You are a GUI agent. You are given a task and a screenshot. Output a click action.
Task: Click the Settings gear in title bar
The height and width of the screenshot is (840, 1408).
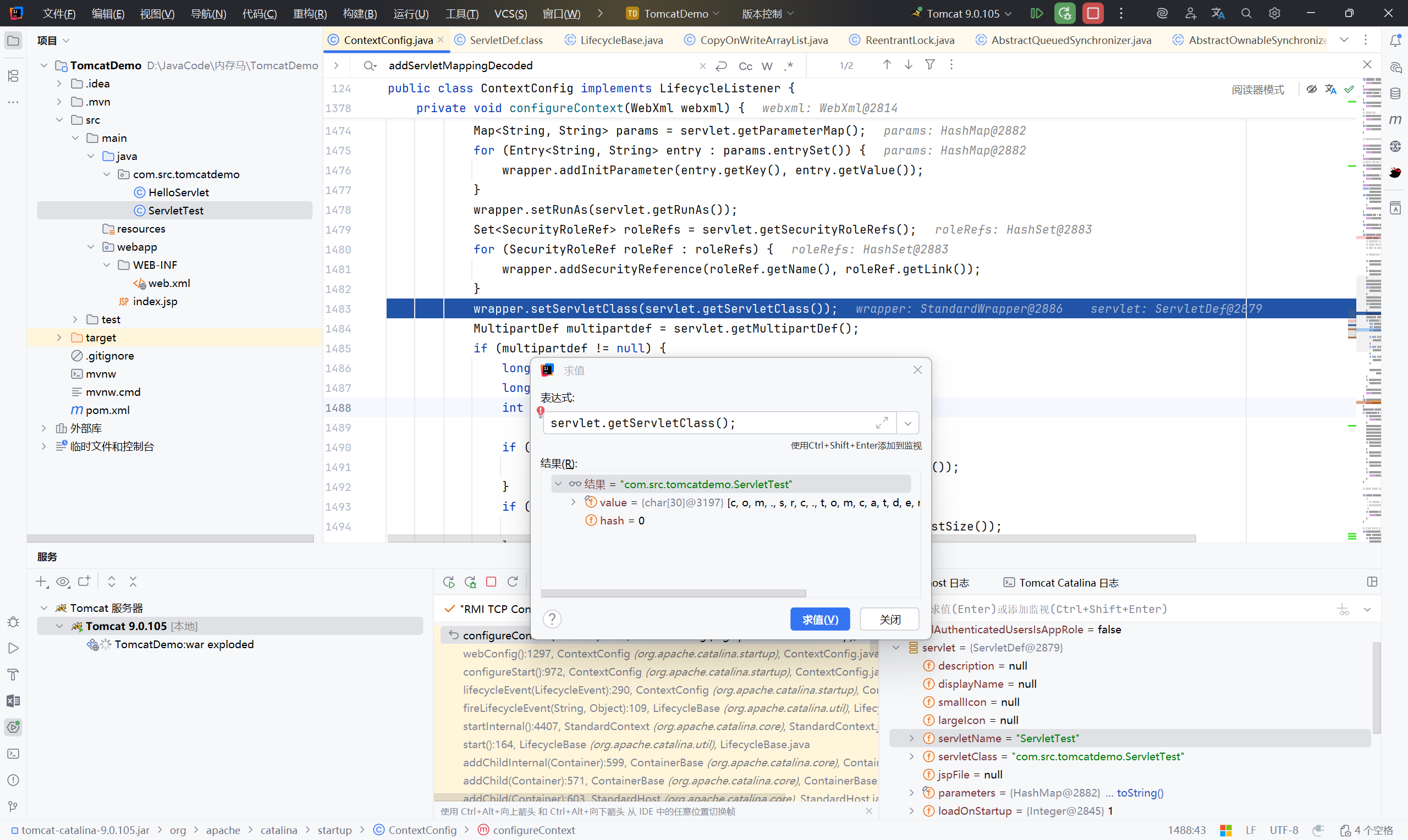pyautogui.click(x=1274, y=13)
